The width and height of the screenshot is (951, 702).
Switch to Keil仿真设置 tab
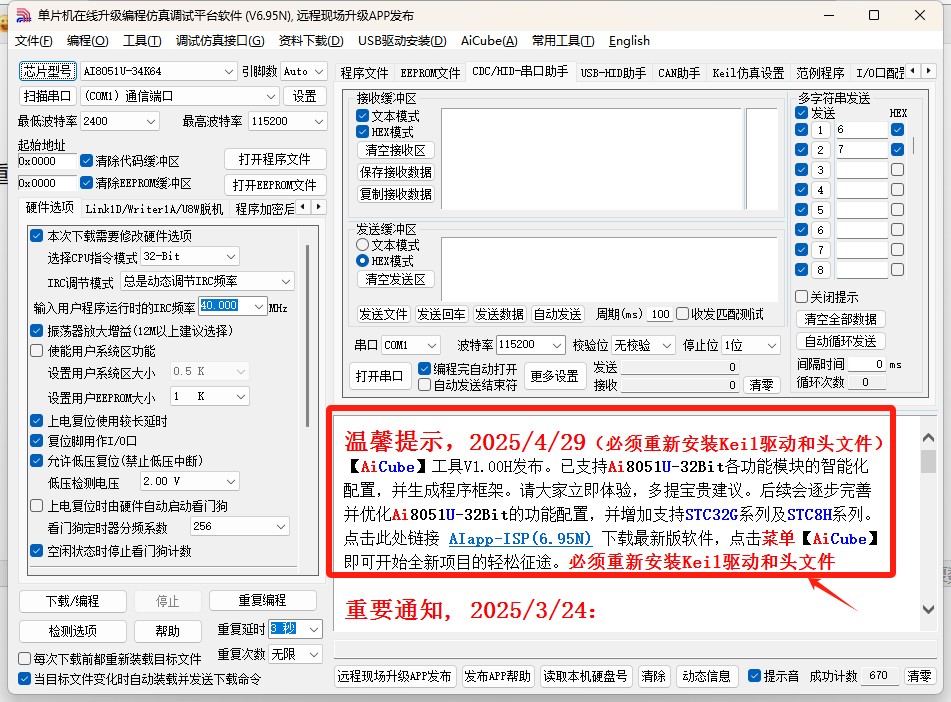tap(748, 73)
